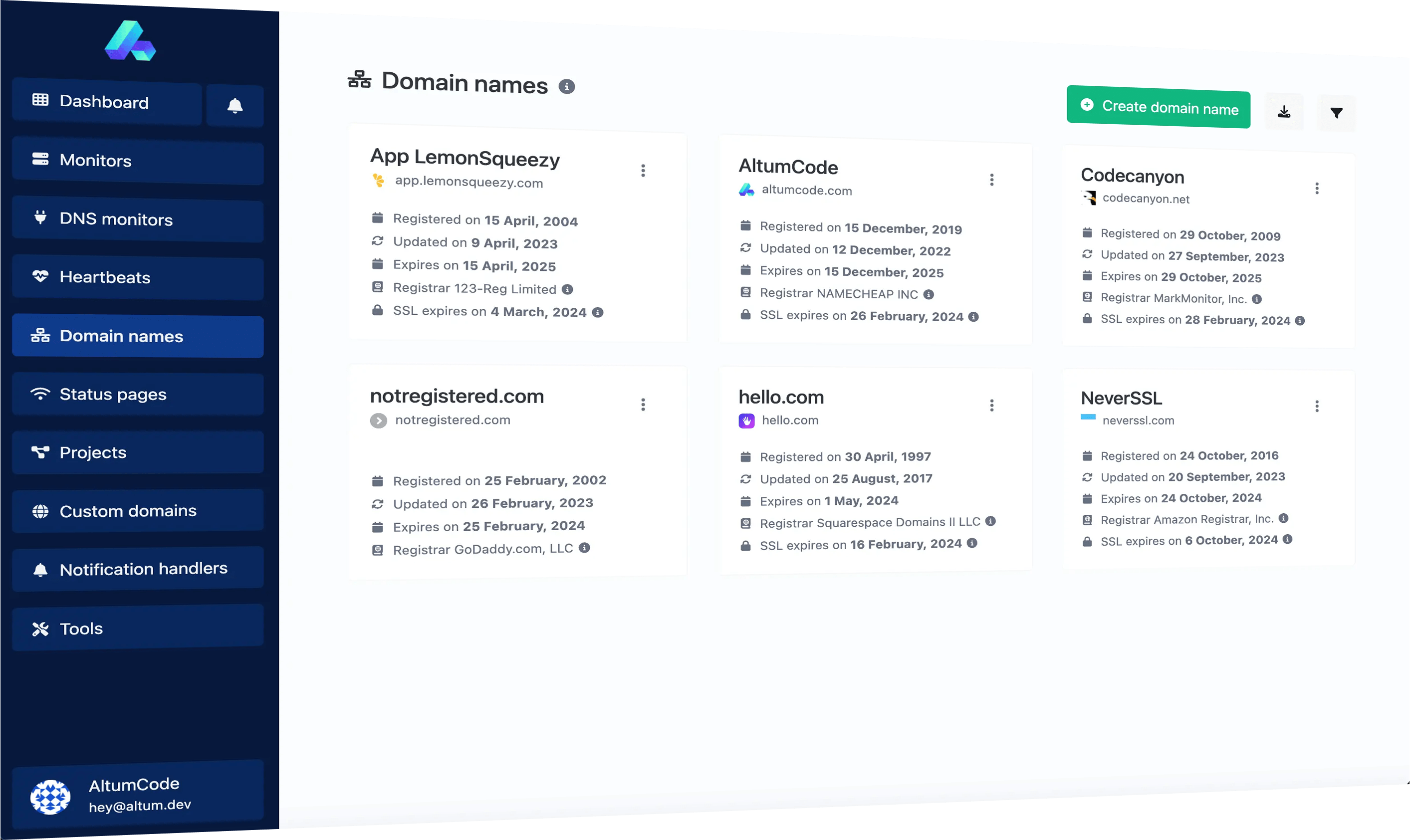Viewport: 1410px width, 840px height.
Task: Click the app.lemonsqueezy.com domain text
Action: click(469, 182)
